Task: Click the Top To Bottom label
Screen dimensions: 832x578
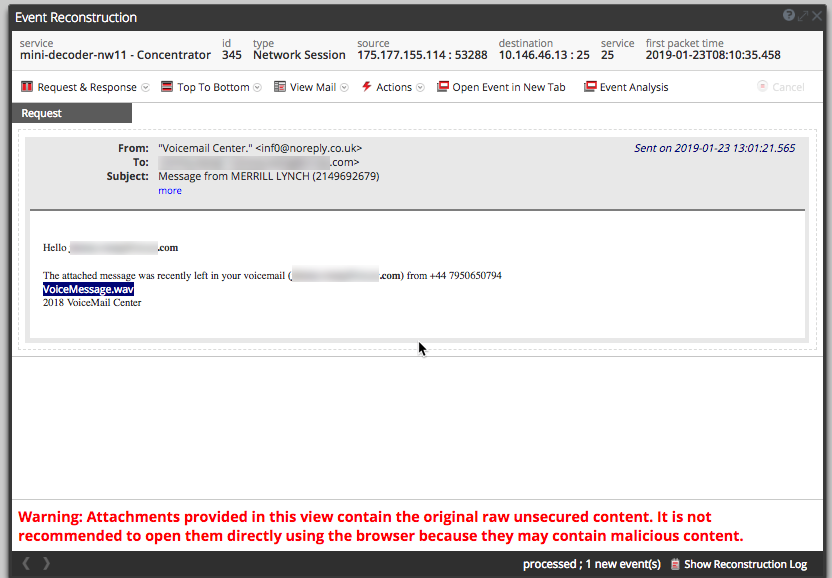Action: pos(213,87)
